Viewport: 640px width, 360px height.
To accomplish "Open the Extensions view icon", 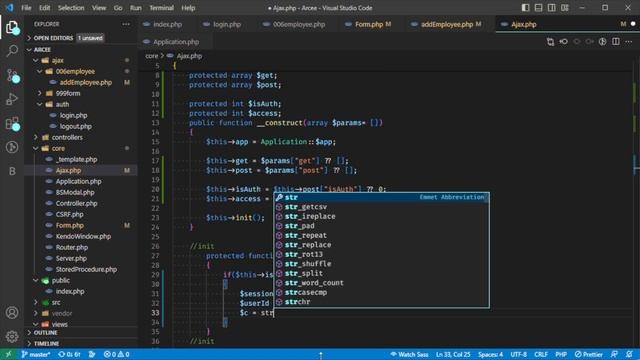I will click(12, 124).
